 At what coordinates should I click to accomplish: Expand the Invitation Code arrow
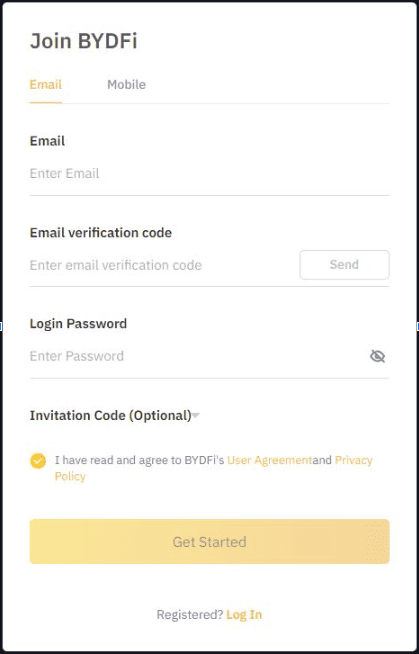[196, 415]
